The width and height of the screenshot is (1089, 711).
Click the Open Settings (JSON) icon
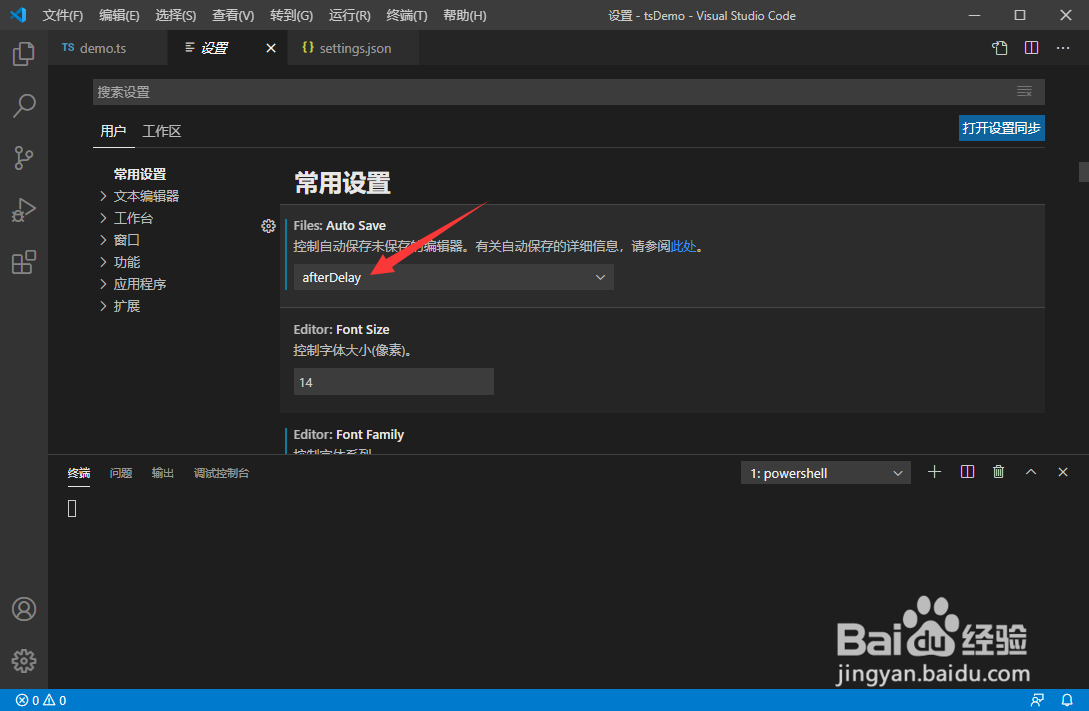[999, 48]
